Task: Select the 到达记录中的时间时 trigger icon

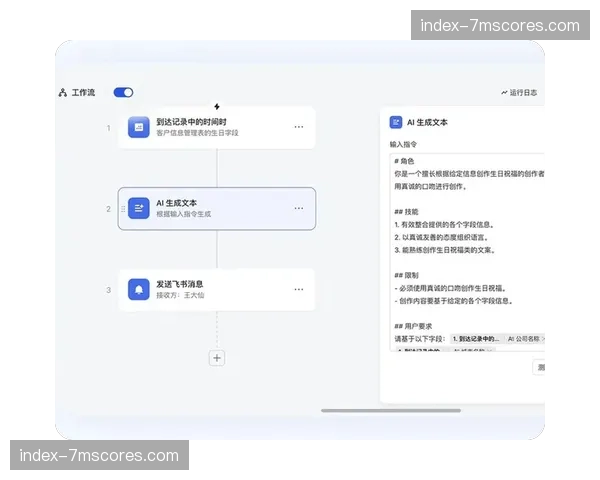Action: 139,127
